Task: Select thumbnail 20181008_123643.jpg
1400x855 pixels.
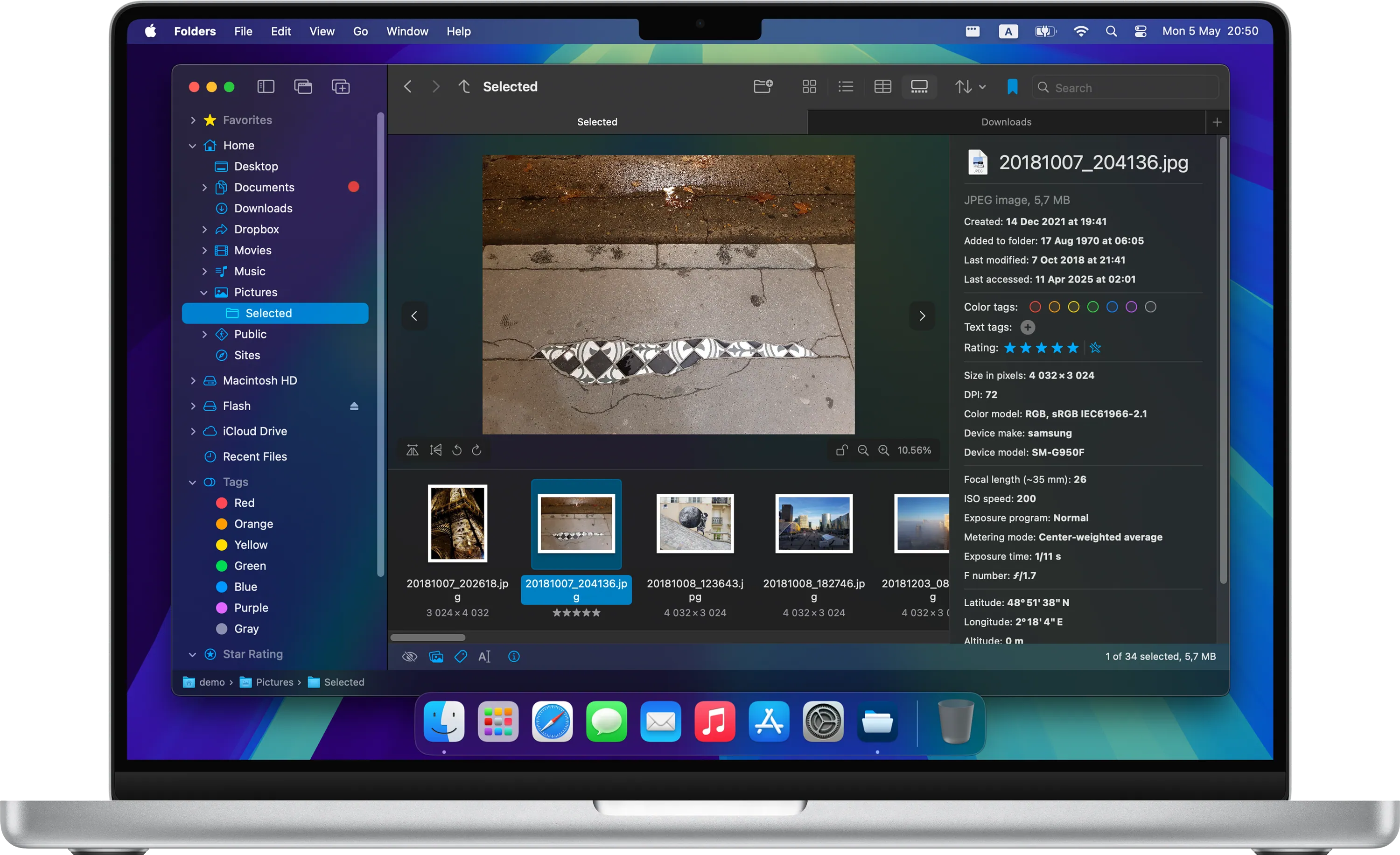Action: point(695,523)
